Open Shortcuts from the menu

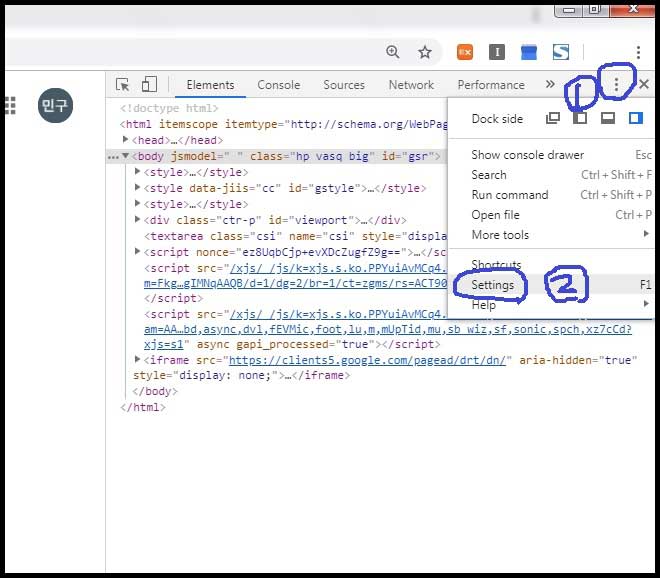pyautogui.click(x=551, y=265)
